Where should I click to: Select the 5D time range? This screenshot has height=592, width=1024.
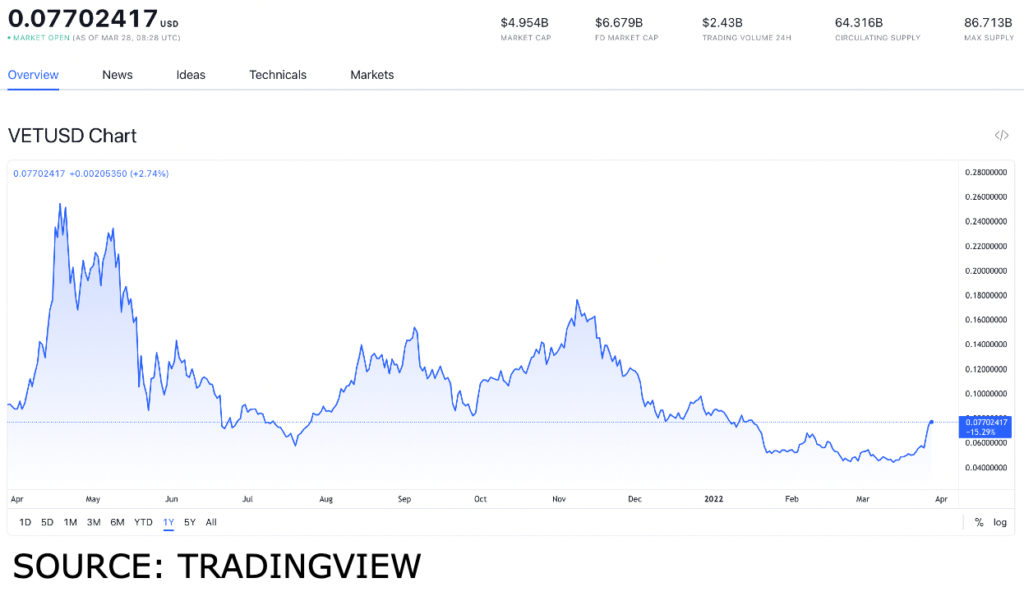click(x=47, y=522)
